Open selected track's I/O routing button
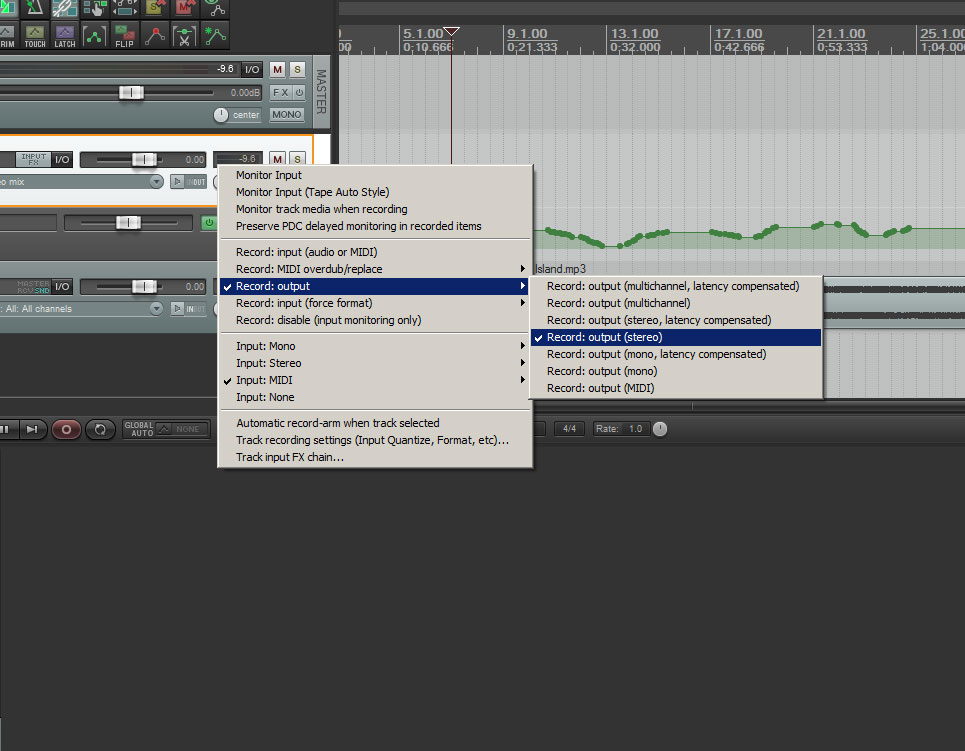 tap(62, 159)
